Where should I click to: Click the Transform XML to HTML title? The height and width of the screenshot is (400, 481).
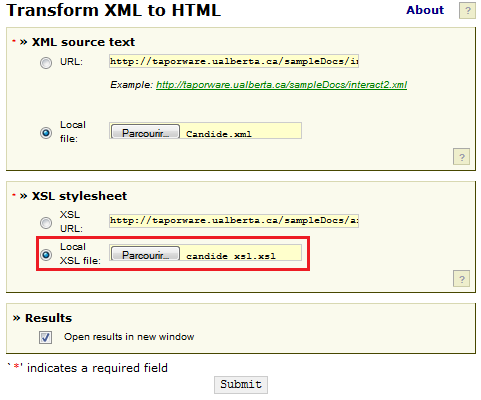[114, 10]
